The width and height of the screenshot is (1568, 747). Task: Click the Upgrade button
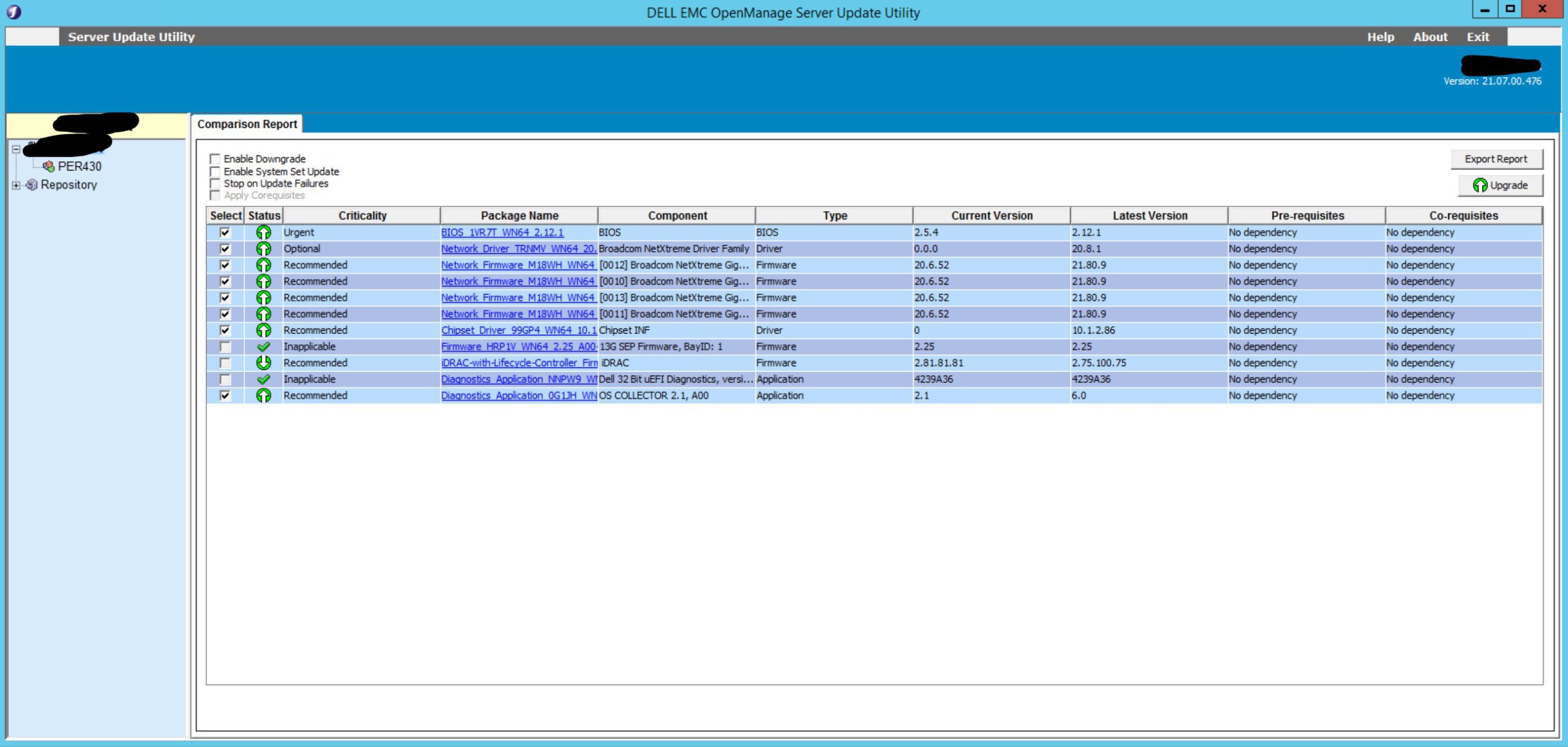[1500, 185]
